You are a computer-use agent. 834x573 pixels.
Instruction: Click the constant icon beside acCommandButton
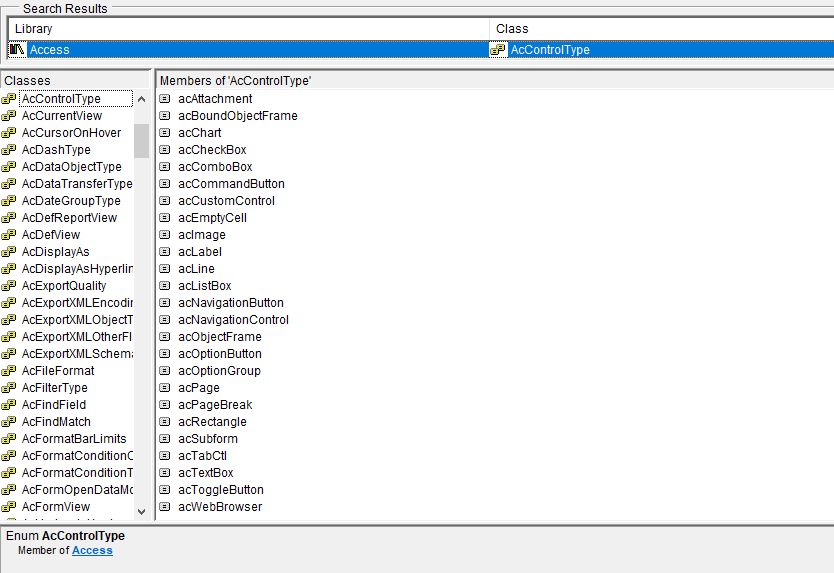[x=165, y=184]
